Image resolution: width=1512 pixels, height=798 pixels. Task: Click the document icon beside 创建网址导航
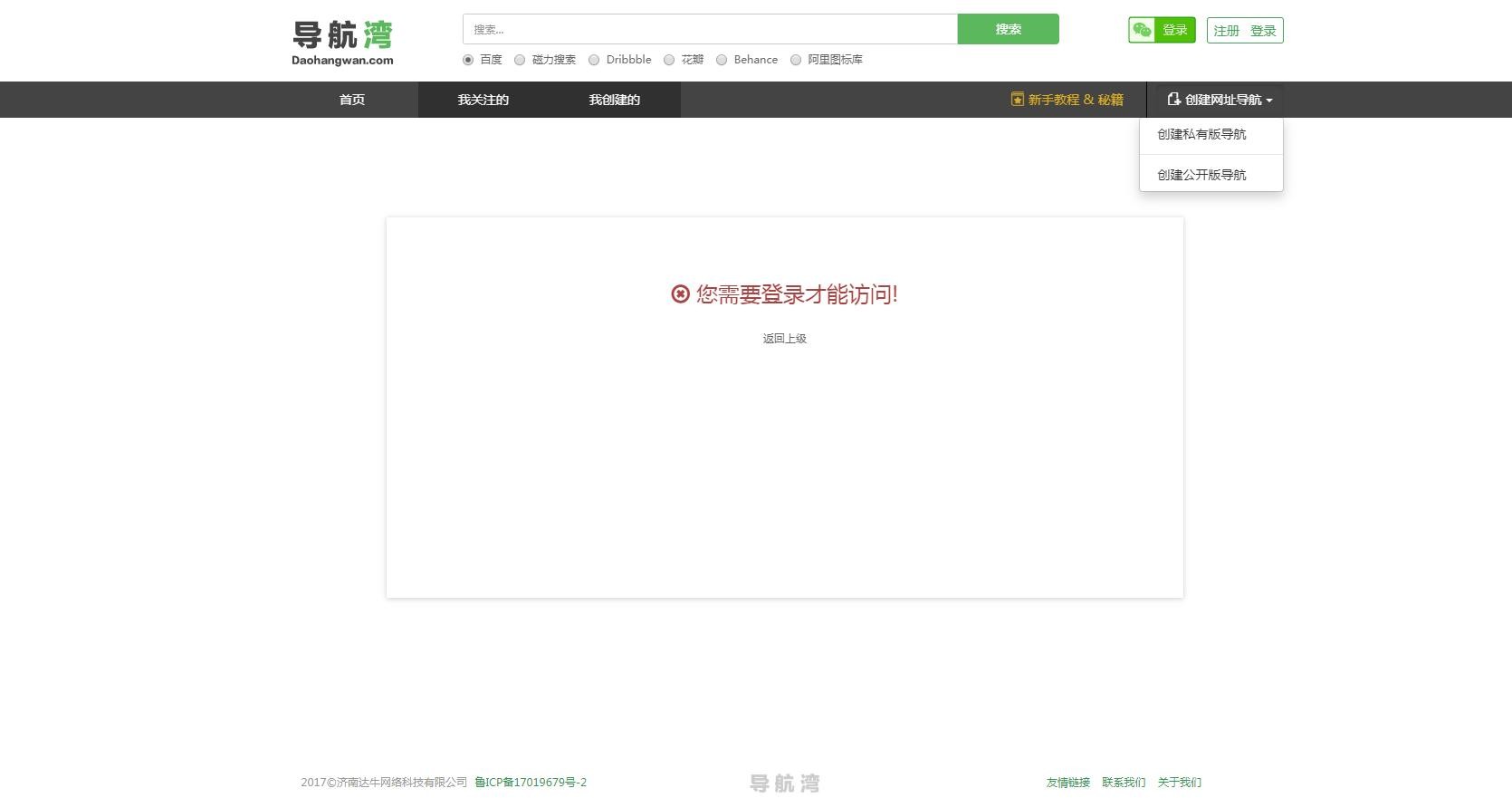(x=1173, y=100)
